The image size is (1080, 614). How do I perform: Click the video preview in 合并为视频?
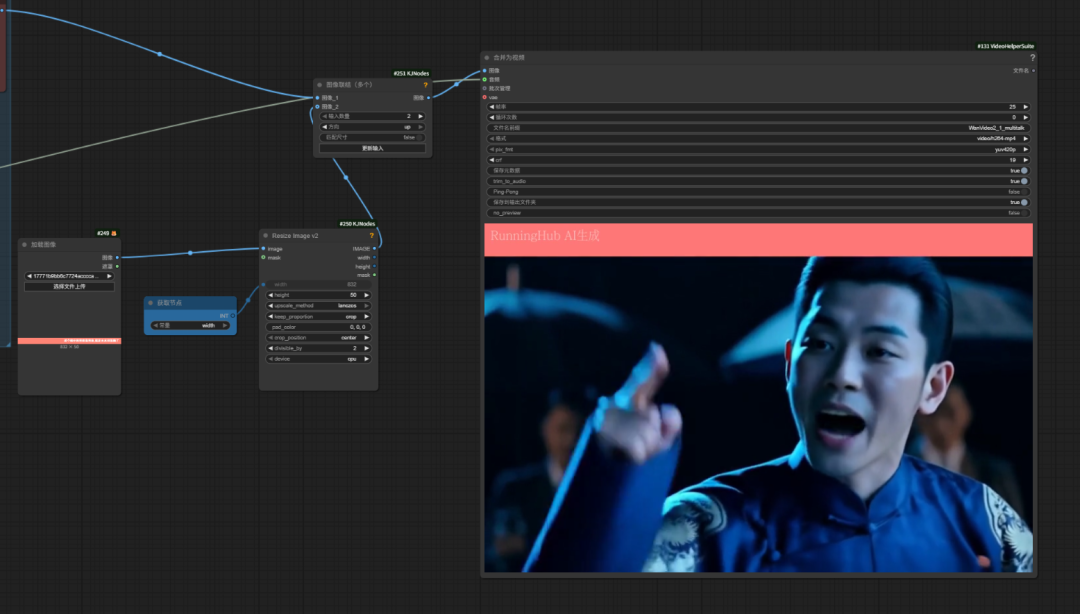[758, 398]
